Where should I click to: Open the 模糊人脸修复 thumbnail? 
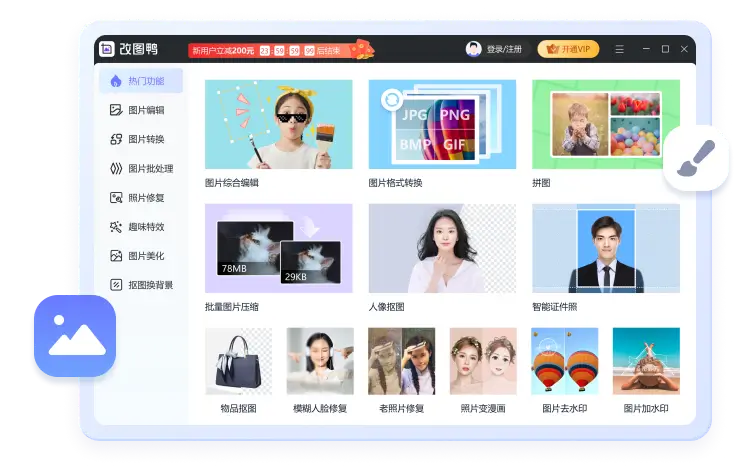point(320,361)
